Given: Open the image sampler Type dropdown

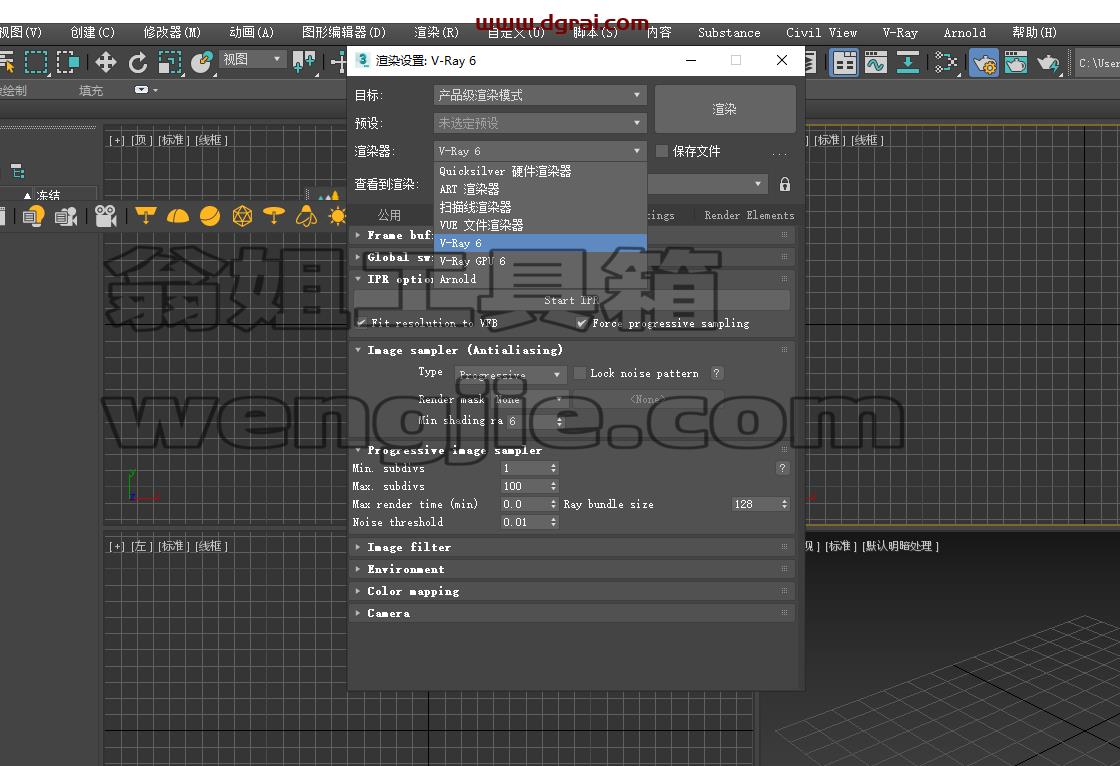Looking at the screenshot, I should click(x=511, y=374).
